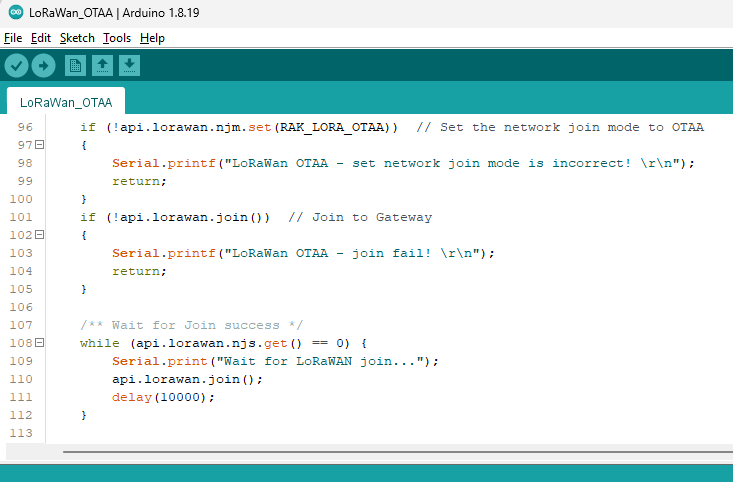Click the closing brace on line 100
Viewport: 733px width, 482px height.
pos(84,199)
